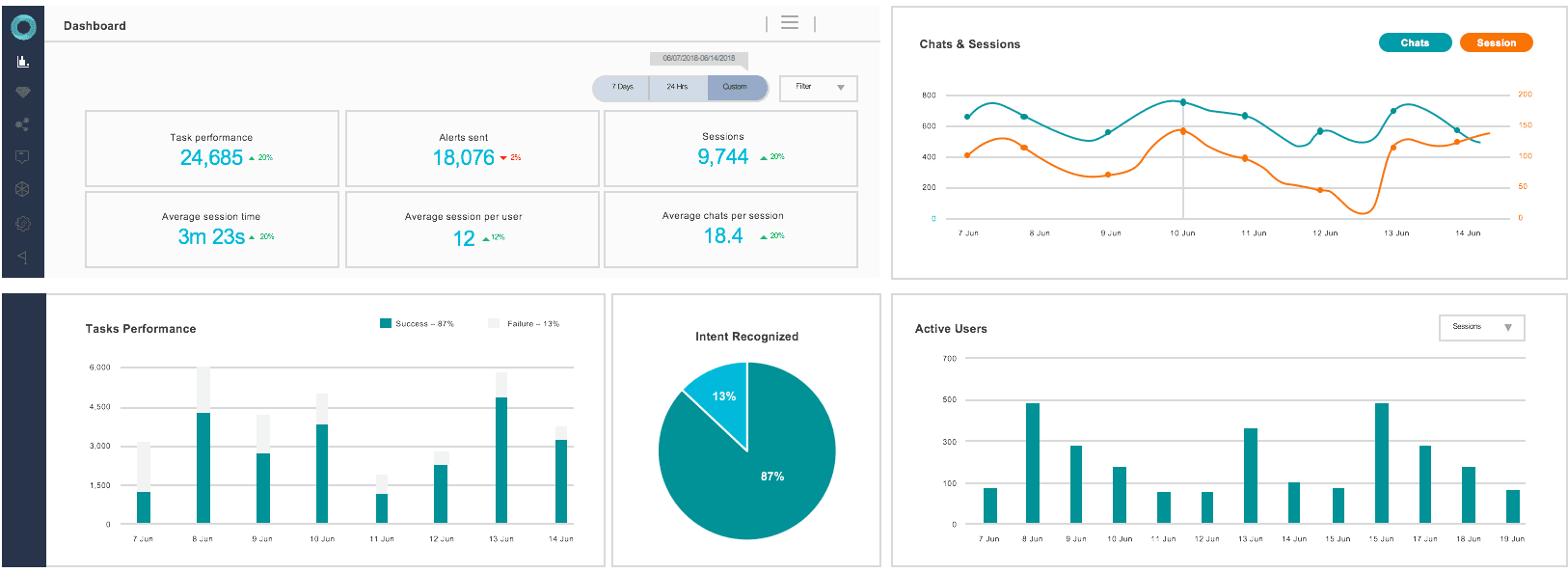Open the cube icon in the sidebar
The height and width of the screenshot is (573, 1568).
point(23,189)
